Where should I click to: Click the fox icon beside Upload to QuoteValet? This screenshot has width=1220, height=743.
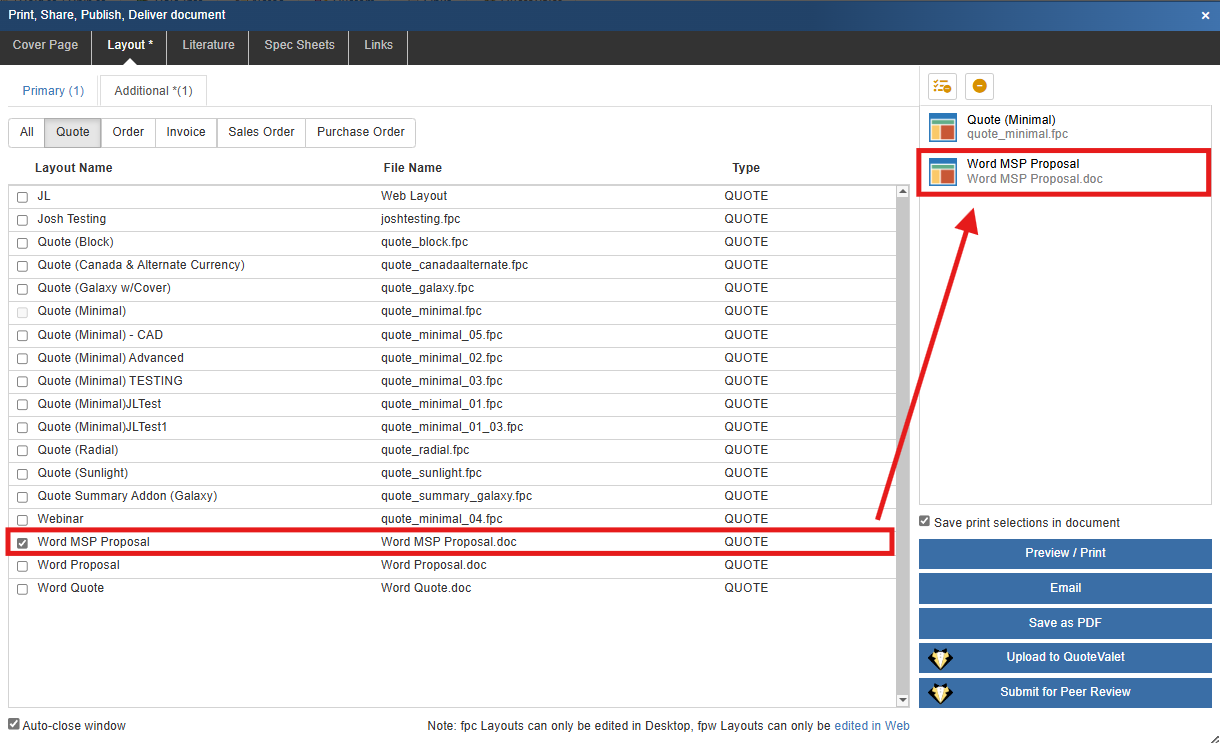pos(940,658)
